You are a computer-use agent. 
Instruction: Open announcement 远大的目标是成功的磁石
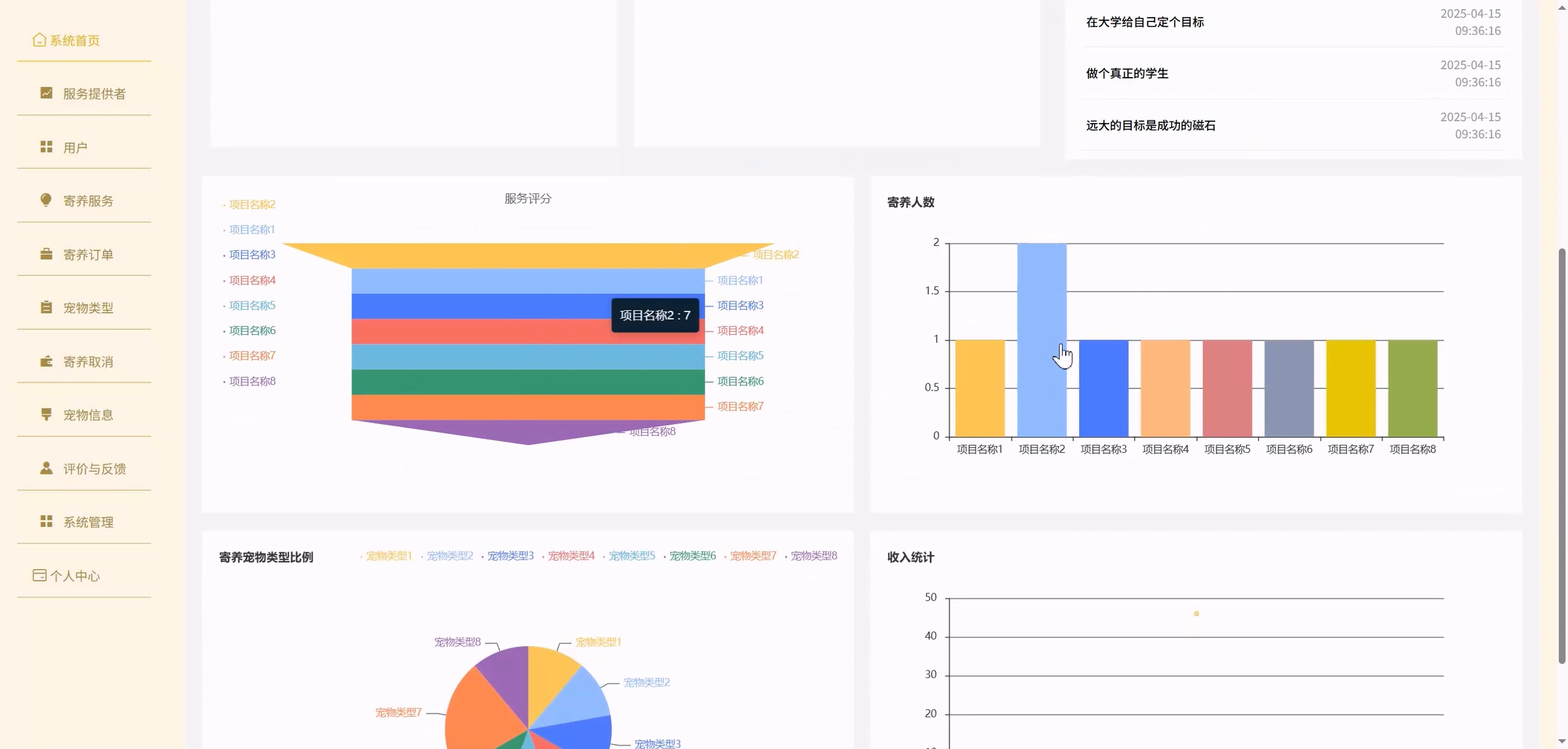(x=1150, y=125)
